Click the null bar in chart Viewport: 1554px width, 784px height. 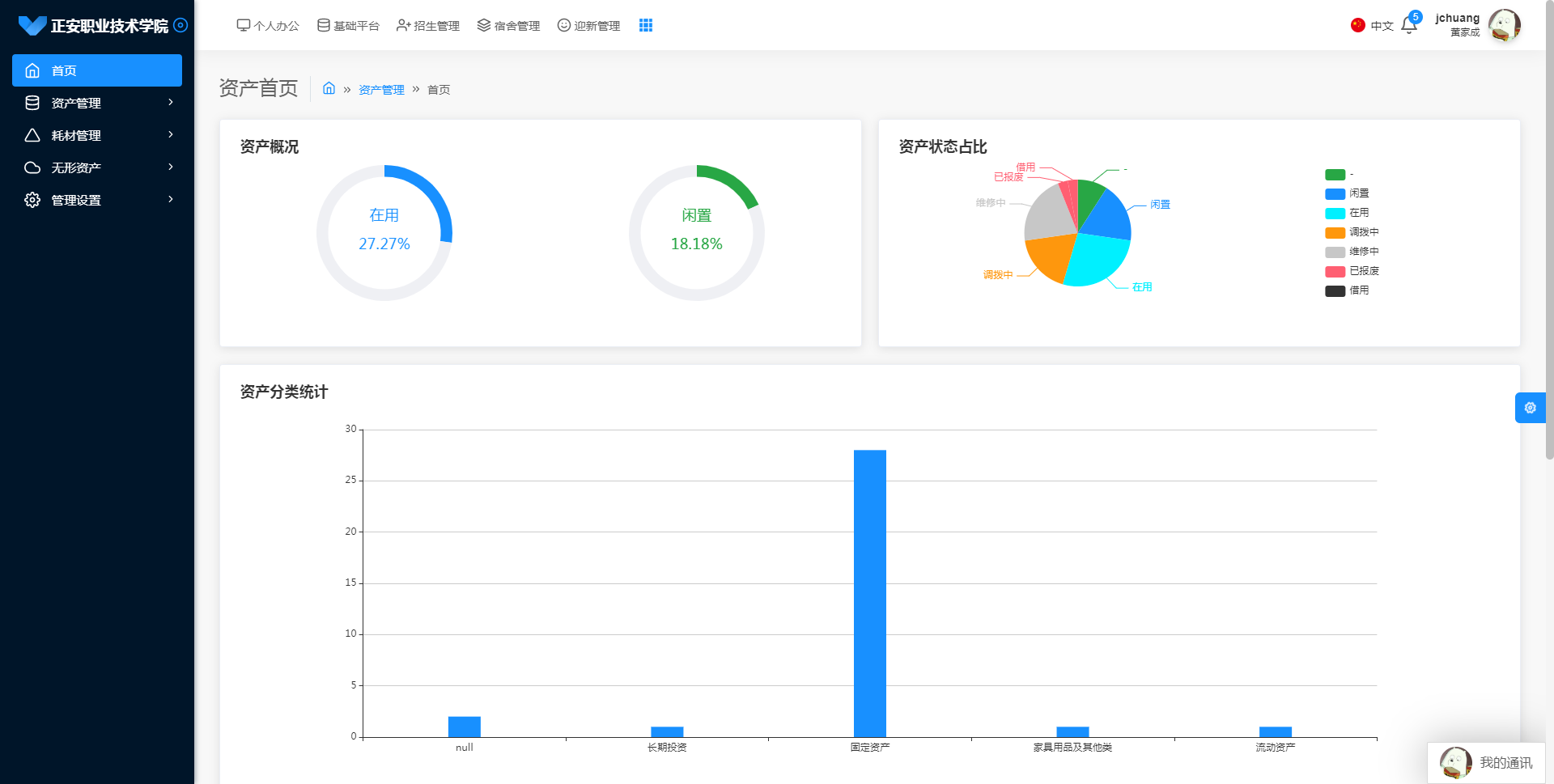click(465, 727)
